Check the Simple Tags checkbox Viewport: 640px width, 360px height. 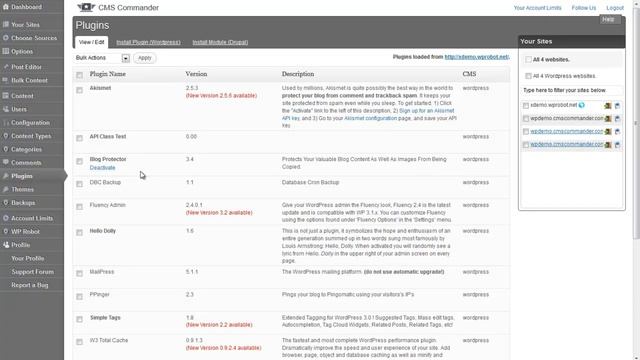click(80, 319)
